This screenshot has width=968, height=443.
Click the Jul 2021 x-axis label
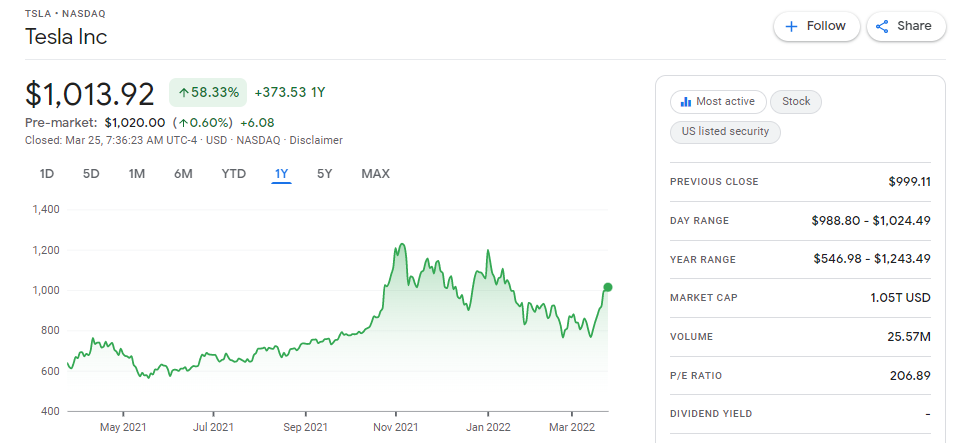pos(214,427)
